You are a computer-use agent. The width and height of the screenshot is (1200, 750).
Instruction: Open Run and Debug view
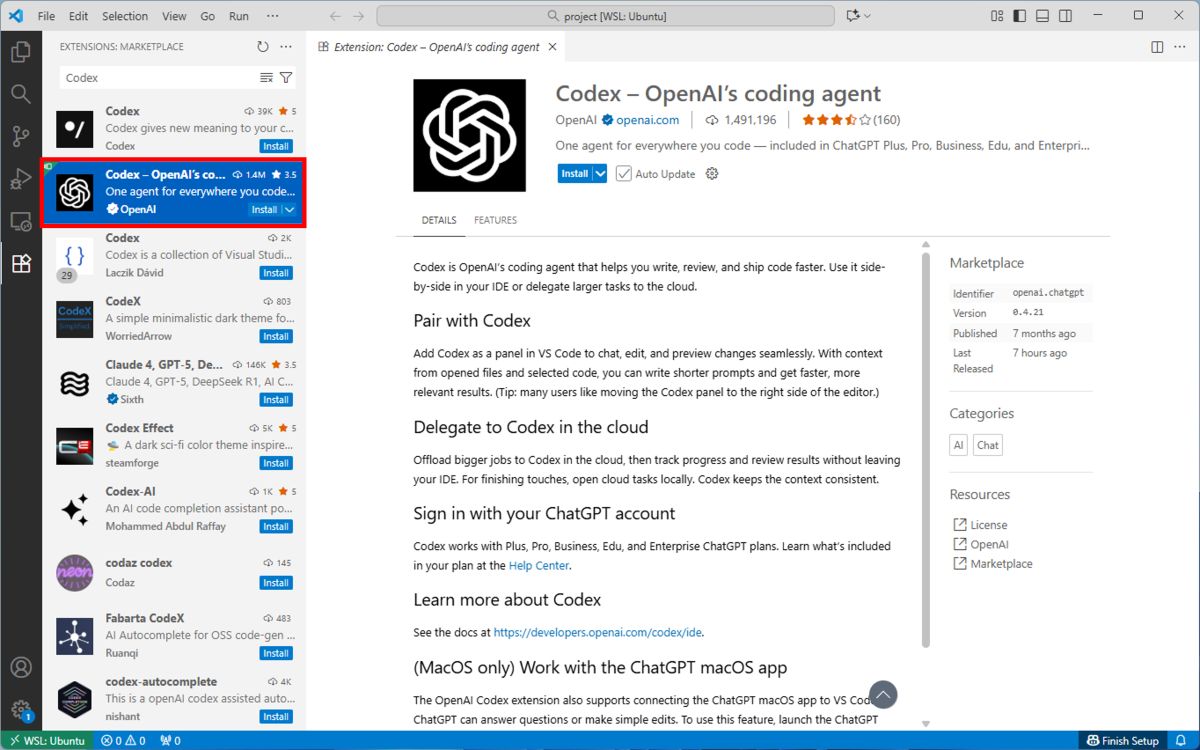pos(21,179)
